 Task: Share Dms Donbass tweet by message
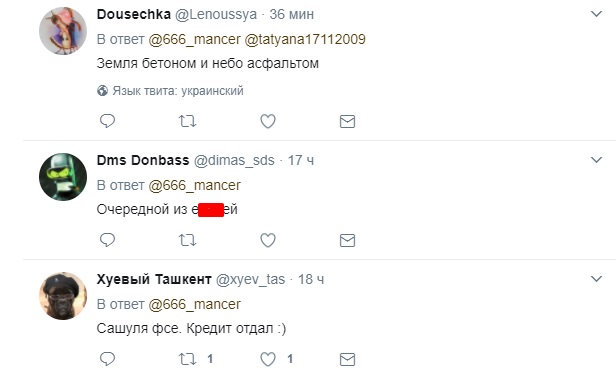(347, 241)
